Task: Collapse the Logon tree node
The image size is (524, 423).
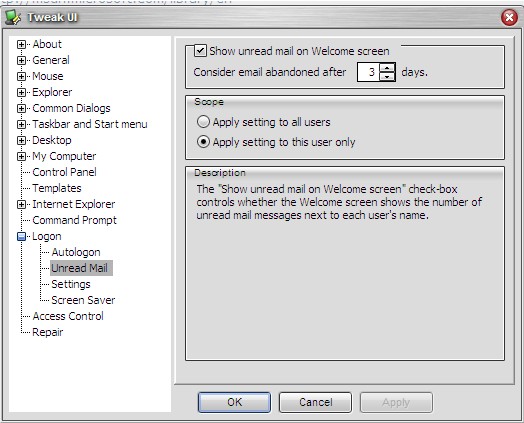Action: 21,236
